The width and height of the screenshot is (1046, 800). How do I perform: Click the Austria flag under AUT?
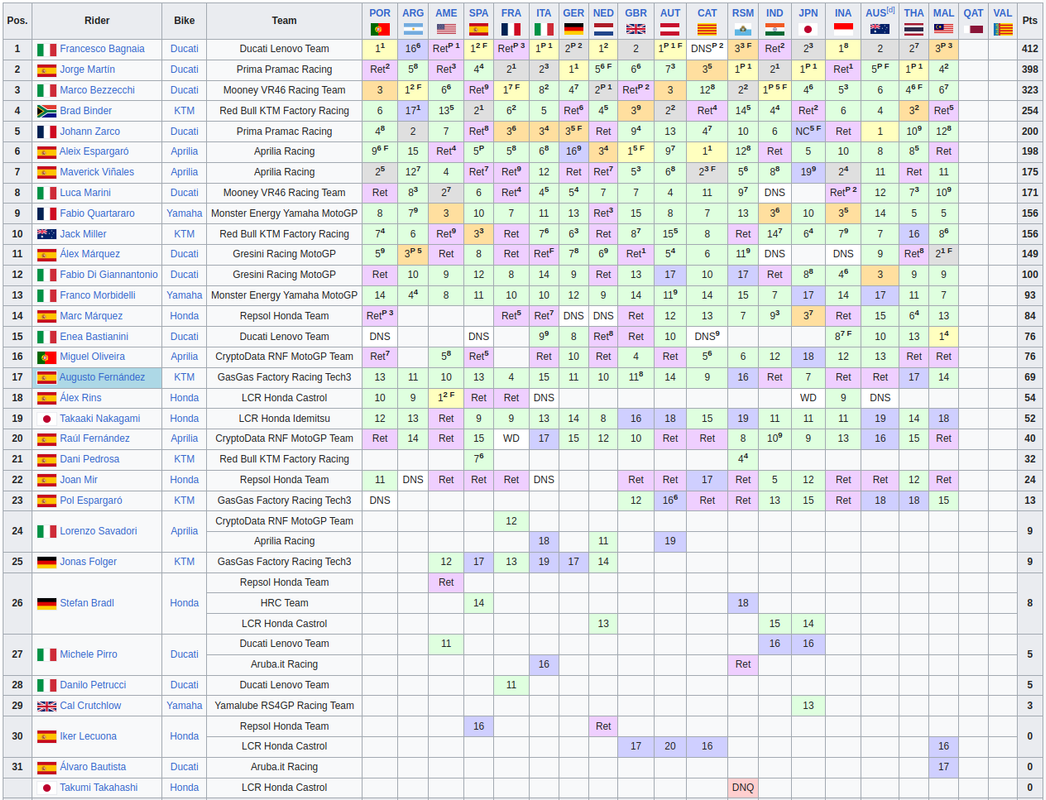point(670,29)
